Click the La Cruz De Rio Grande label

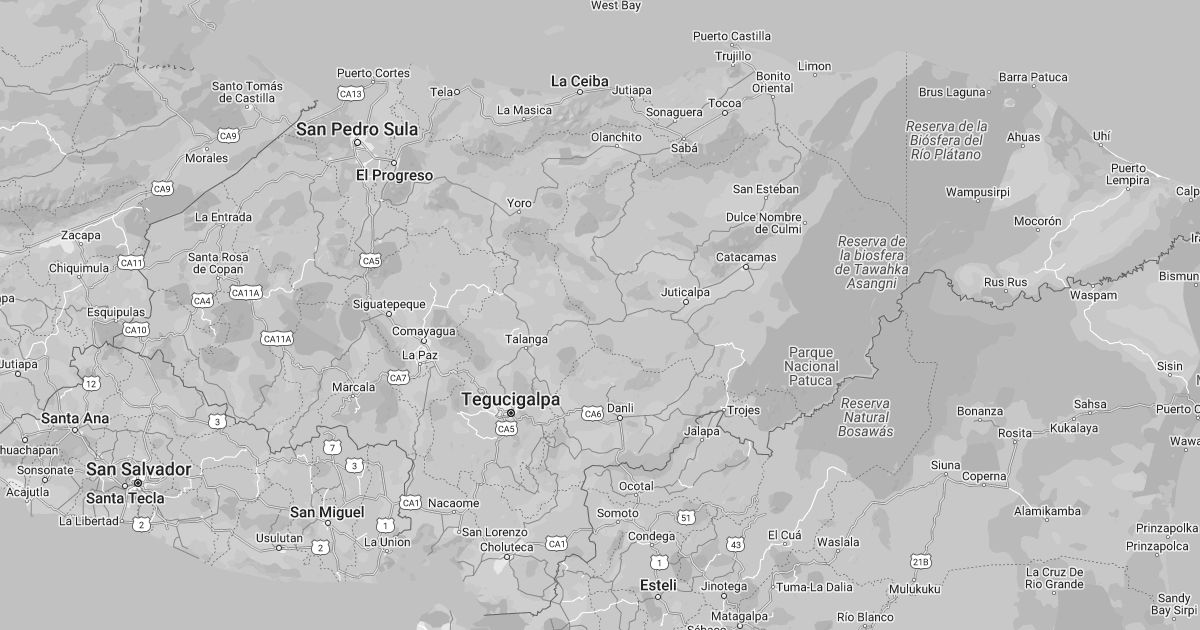click(1055, 578)
